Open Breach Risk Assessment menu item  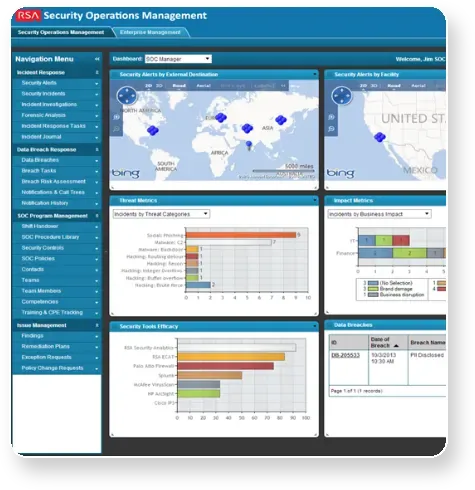(53, 181)
